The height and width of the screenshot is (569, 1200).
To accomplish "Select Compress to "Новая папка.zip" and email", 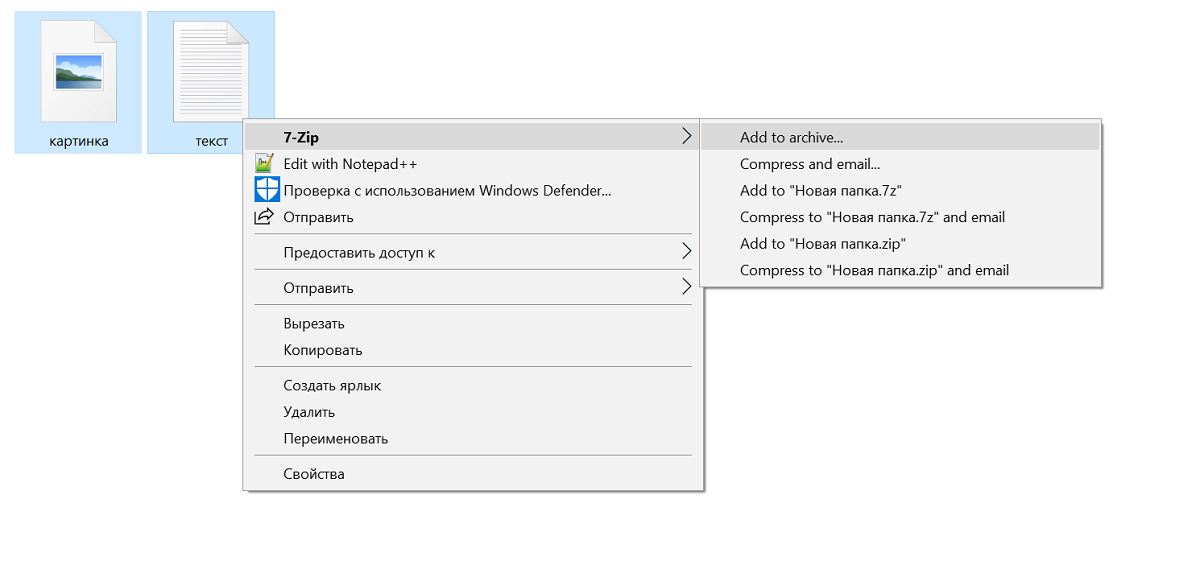I will 874,270.
